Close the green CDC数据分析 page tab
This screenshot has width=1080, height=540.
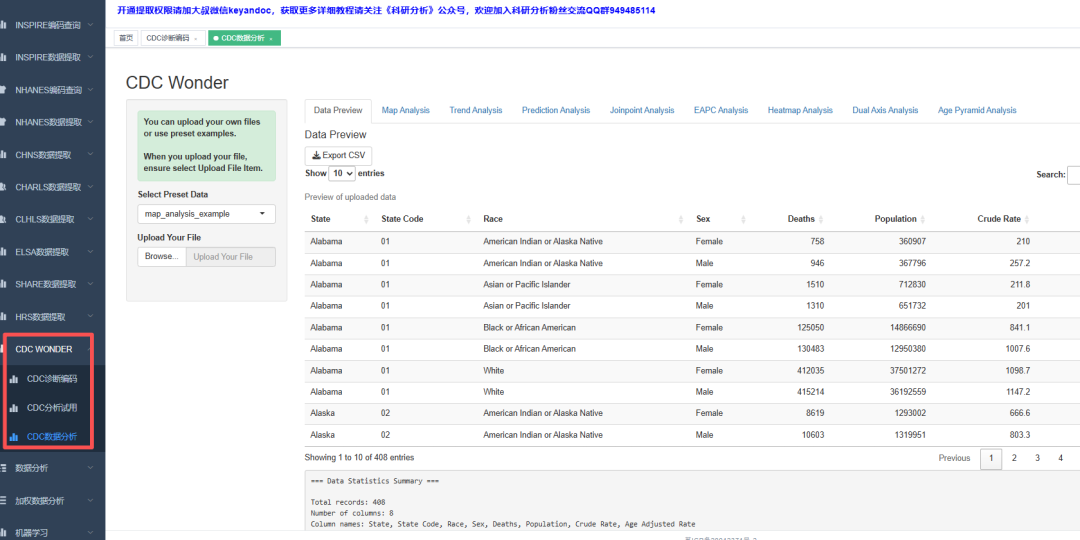click(271, 39)
